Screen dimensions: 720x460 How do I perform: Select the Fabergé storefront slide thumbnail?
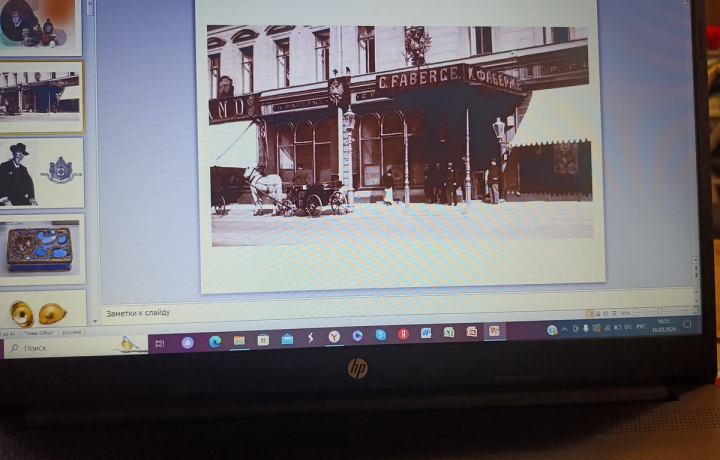[41, 95]
